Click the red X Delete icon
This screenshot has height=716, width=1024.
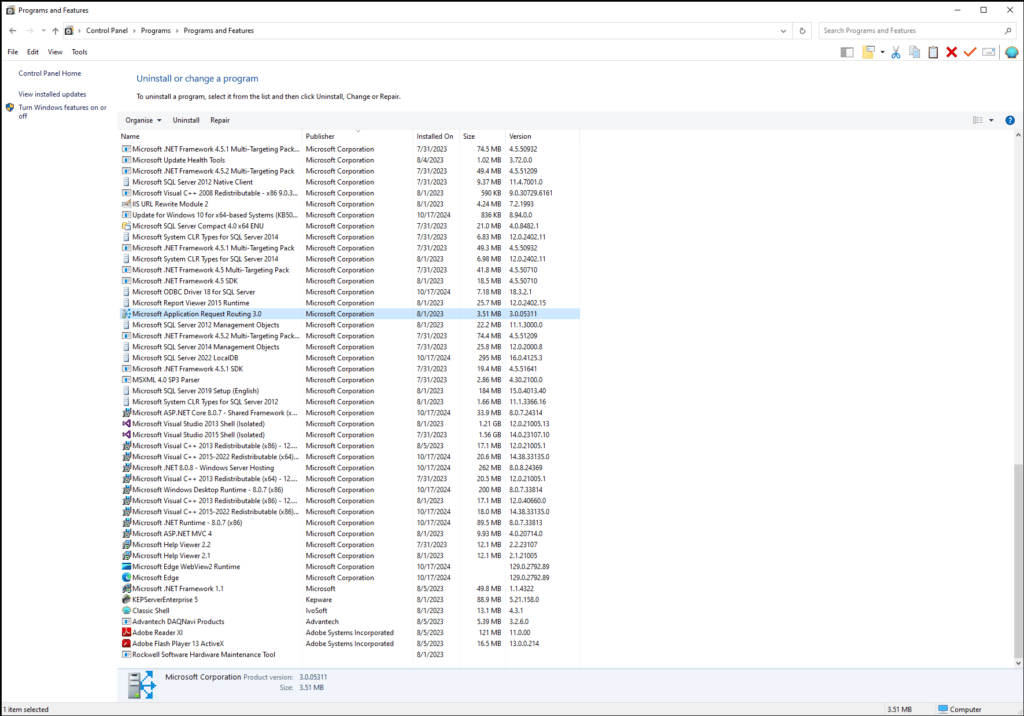click(952, 52)
